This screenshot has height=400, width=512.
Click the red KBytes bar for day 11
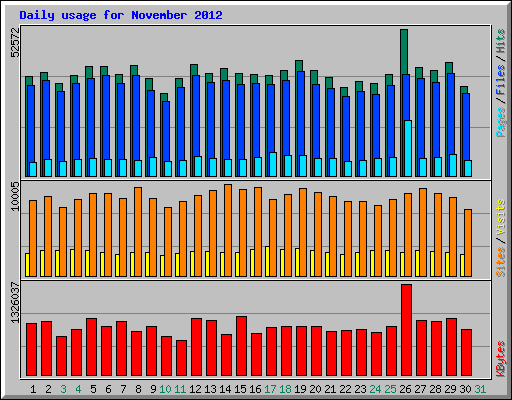[181, 358]
